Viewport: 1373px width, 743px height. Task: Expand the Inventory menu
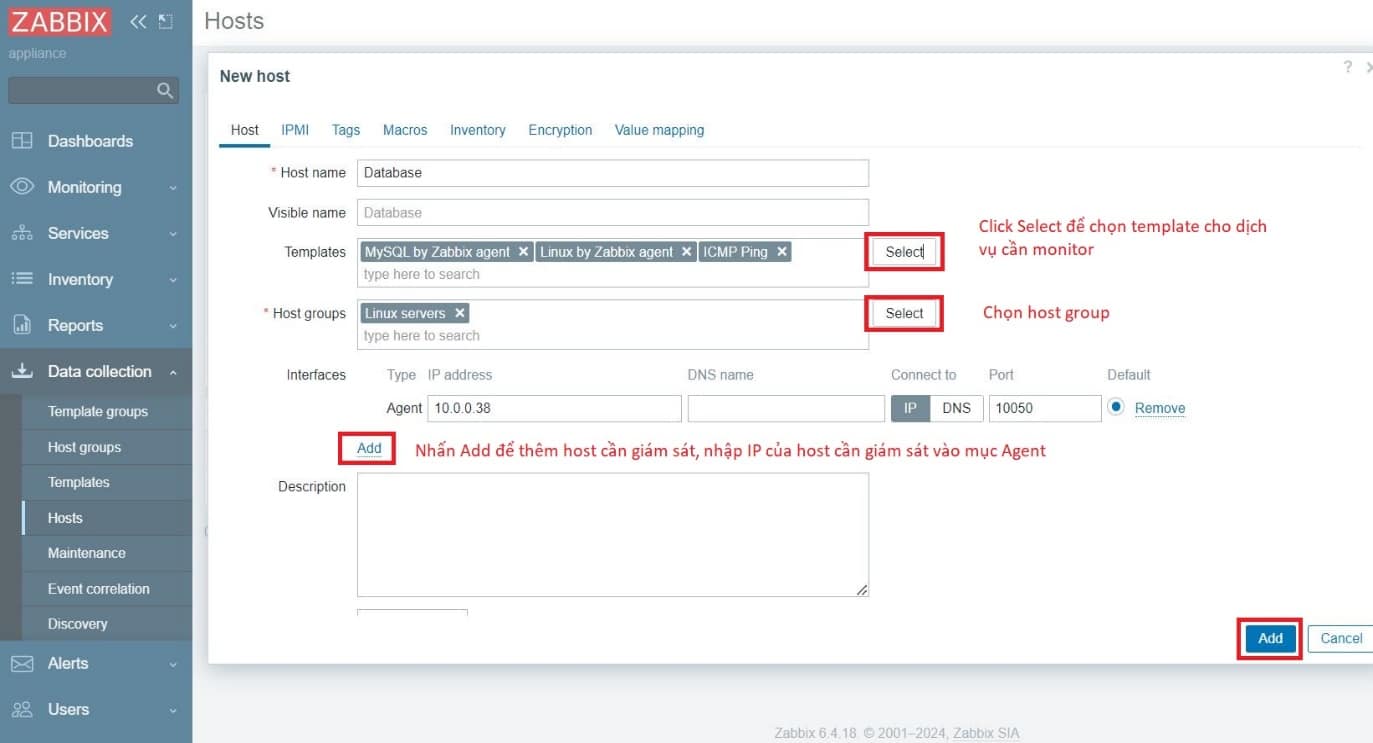[x=173, y=280]
